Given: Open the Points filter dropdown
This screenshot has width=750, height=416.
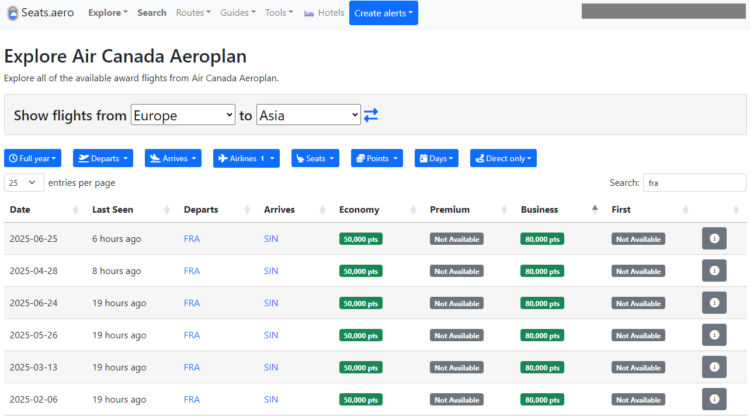Looking at the screenshot, I should tap(376, 158).
